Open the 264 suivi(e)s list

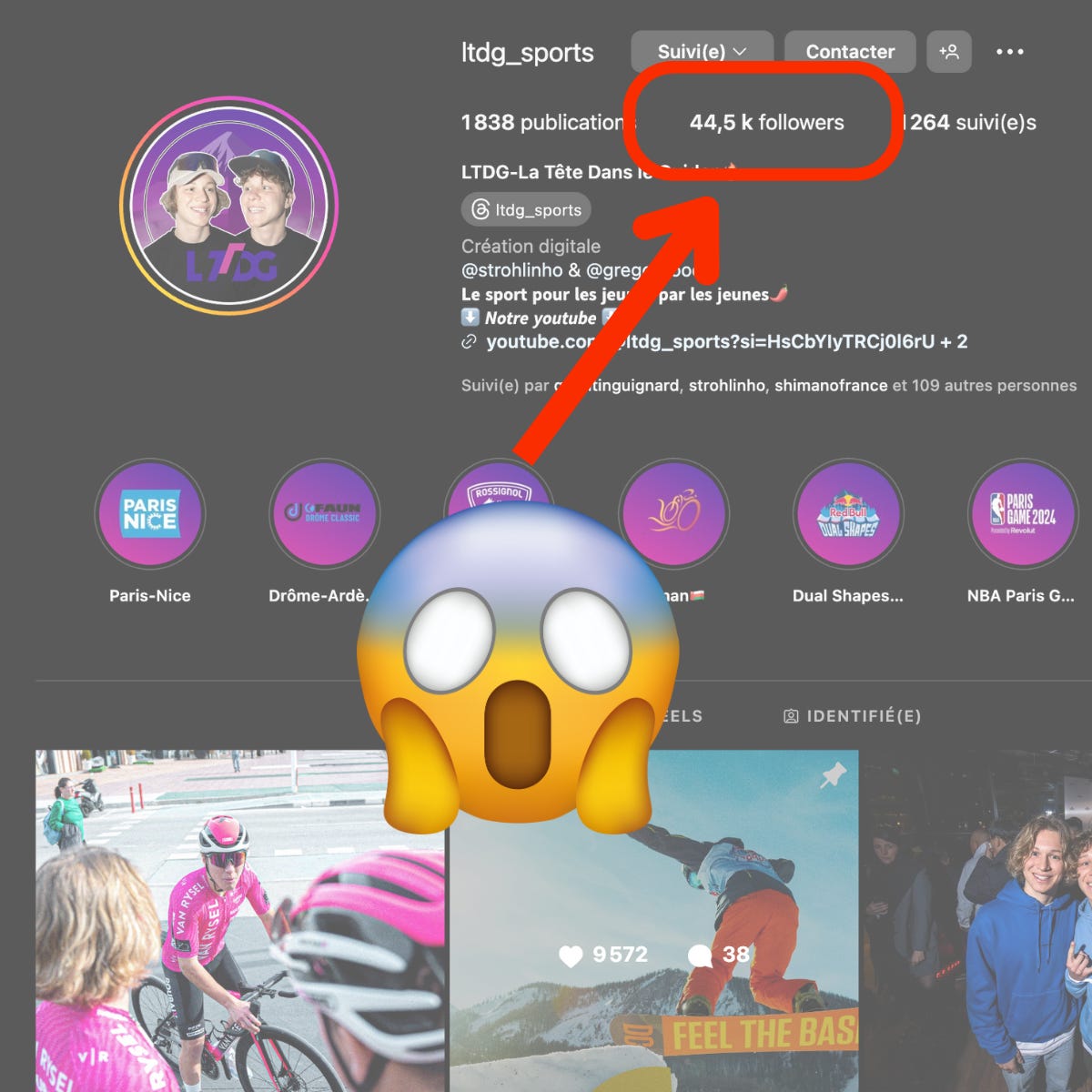coord(970,122)
